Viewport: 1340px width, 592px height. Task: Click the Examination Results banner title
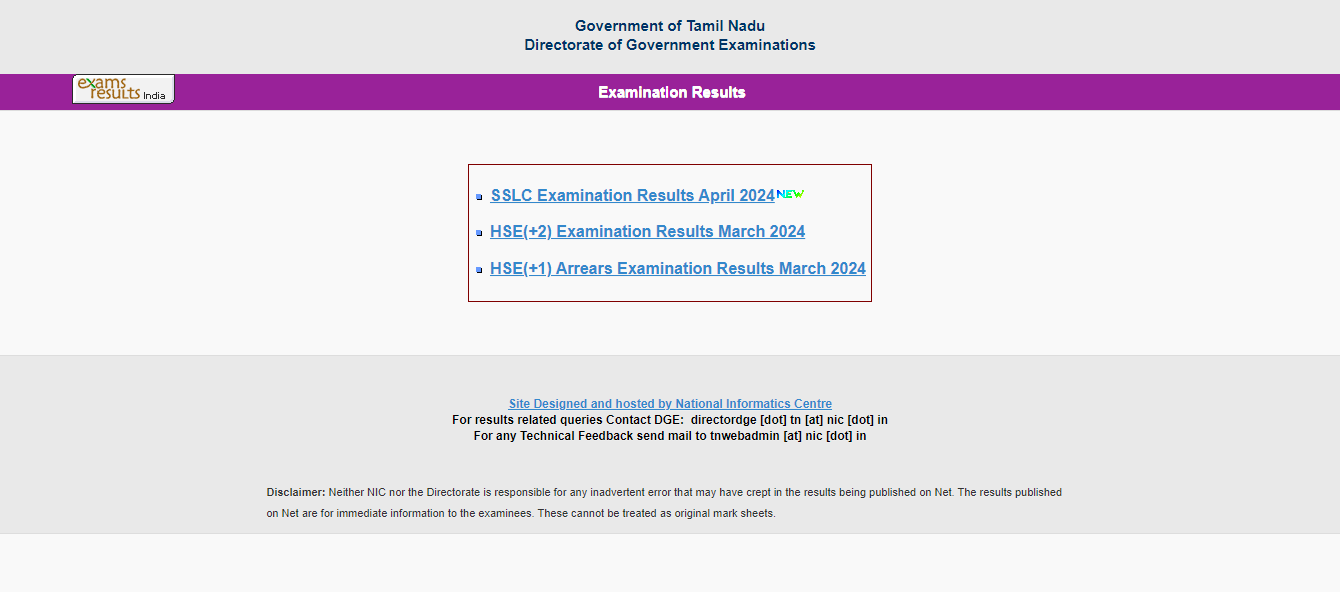point(671,92)
